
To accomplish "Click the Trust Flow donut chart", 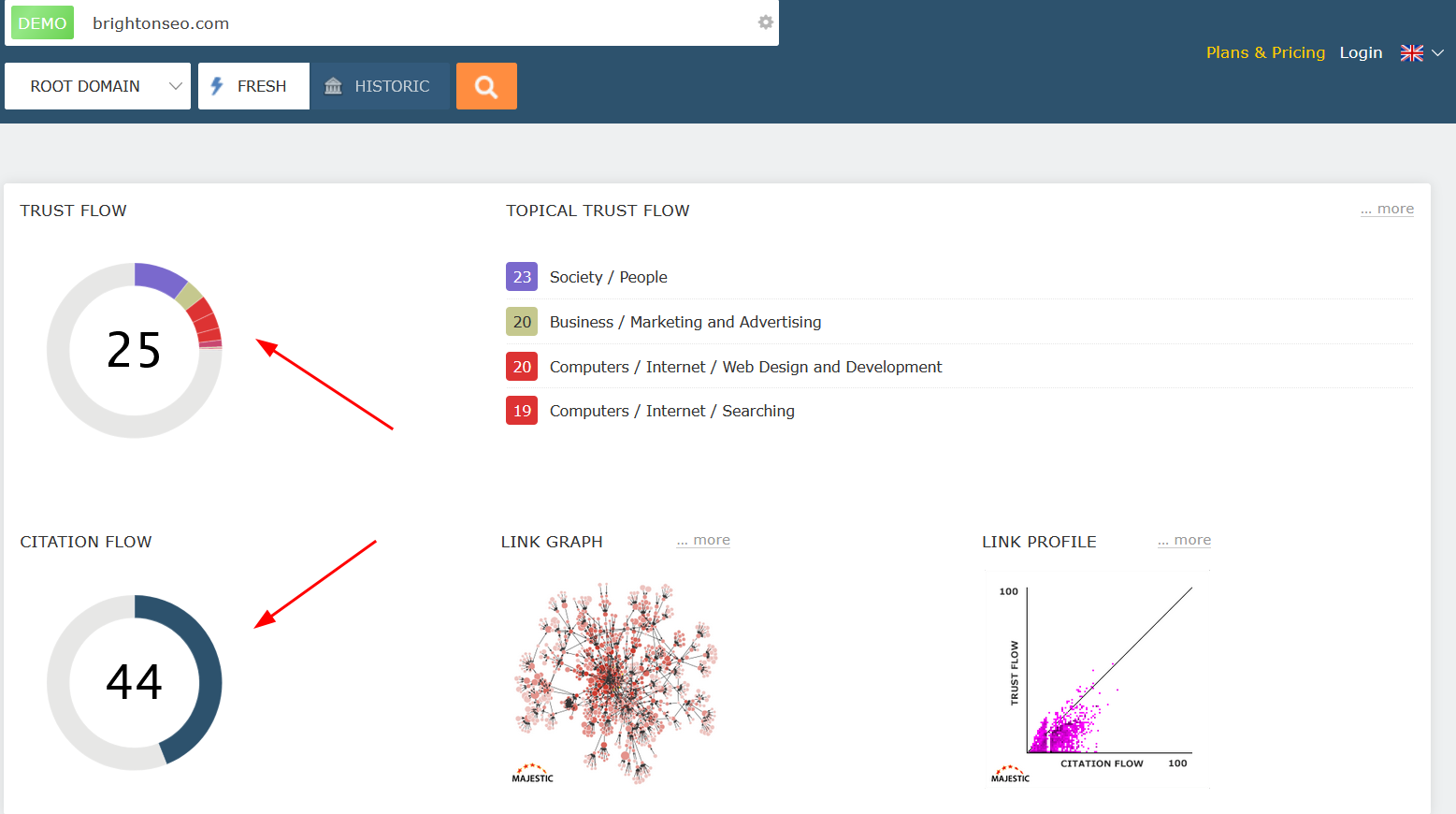I will (x=135, y=350).
